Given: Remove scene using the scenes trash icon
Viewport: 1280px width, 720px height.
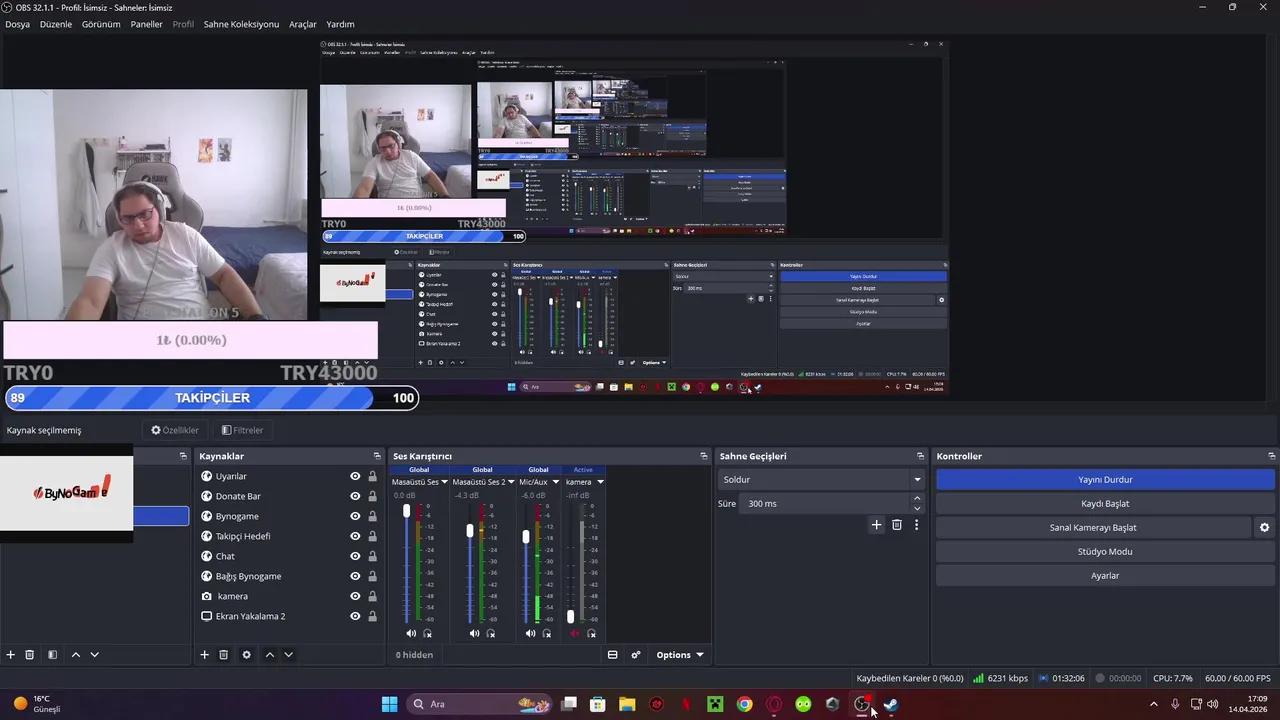Looking at the screenshot, I should (30, 655).
